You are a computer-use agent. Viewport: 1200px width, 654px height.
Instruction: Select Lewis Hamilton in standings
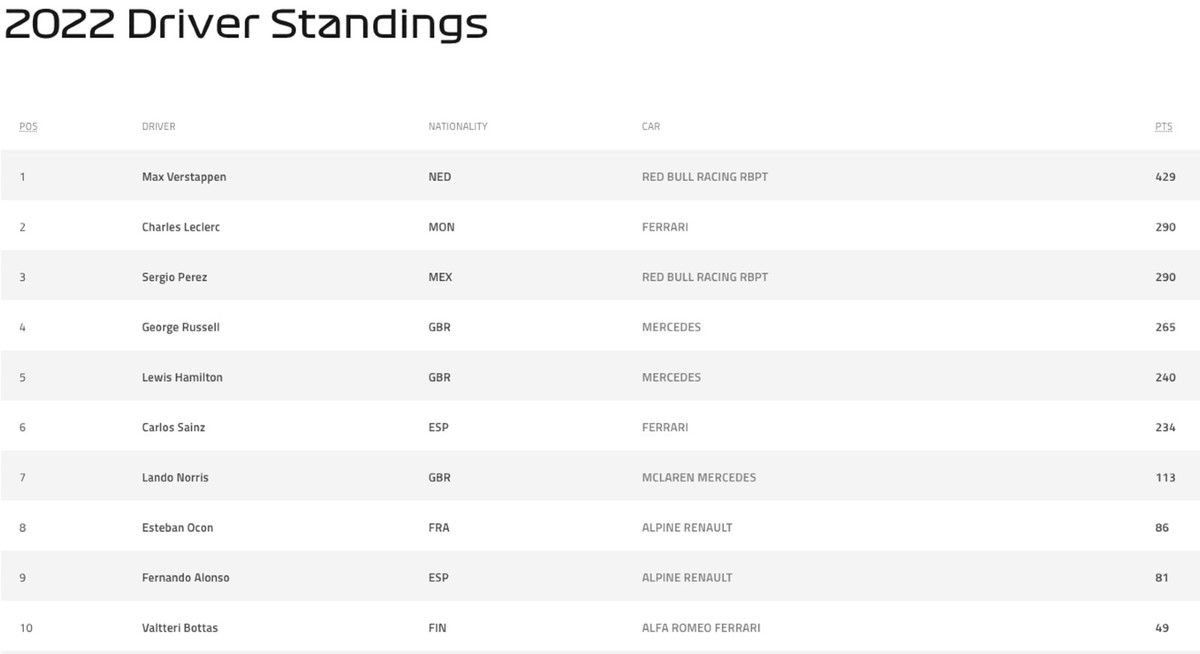point(182,377)
